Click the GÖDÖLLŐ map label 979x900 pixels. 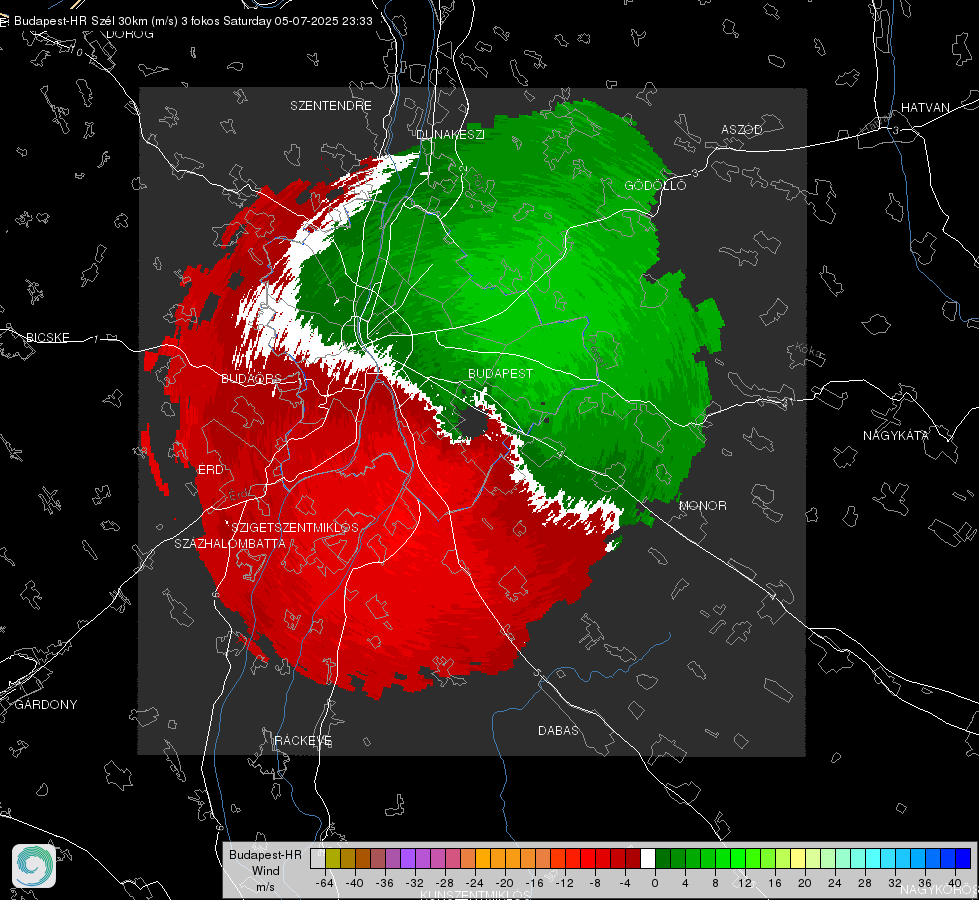coord(655,185)
